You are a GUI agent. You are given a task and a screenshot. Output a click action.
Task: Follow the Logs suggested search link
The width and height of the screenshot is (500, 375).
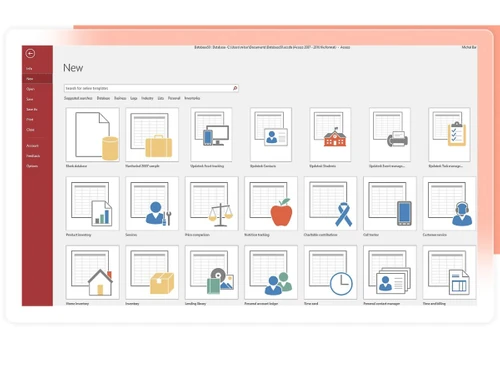(x=134, y=98)
